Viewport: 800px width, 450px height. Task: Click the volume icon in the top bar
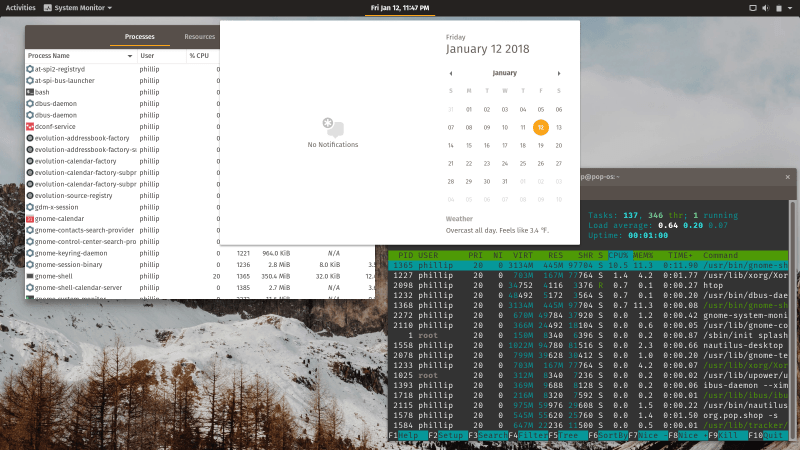(765, 8)
